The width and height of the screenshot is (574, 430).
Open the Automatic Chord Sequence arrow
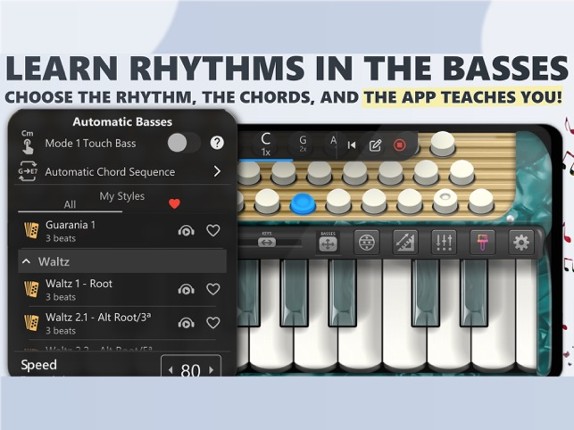[x=217, y=171]
